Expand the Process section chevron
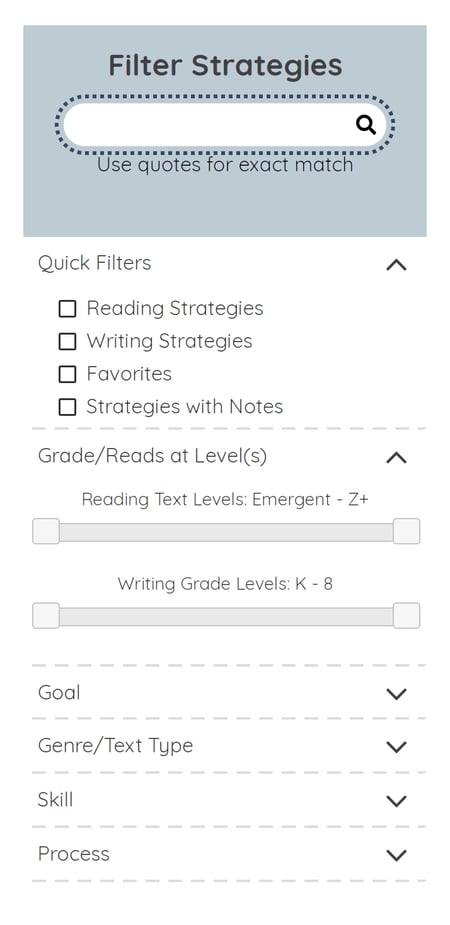The width and height of the screenshot is (450, 925). (396, 855)
